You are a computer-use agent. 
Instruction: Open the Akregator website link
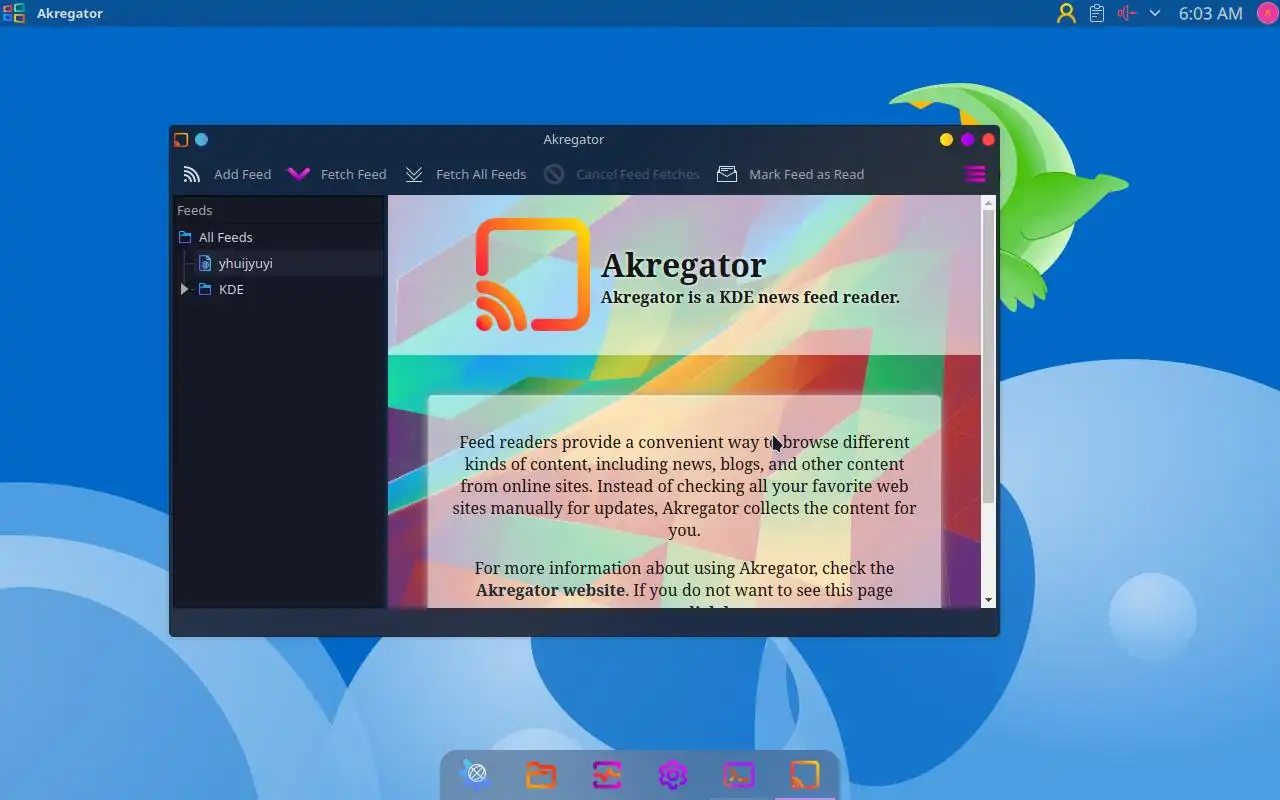(x=550, y=590)
